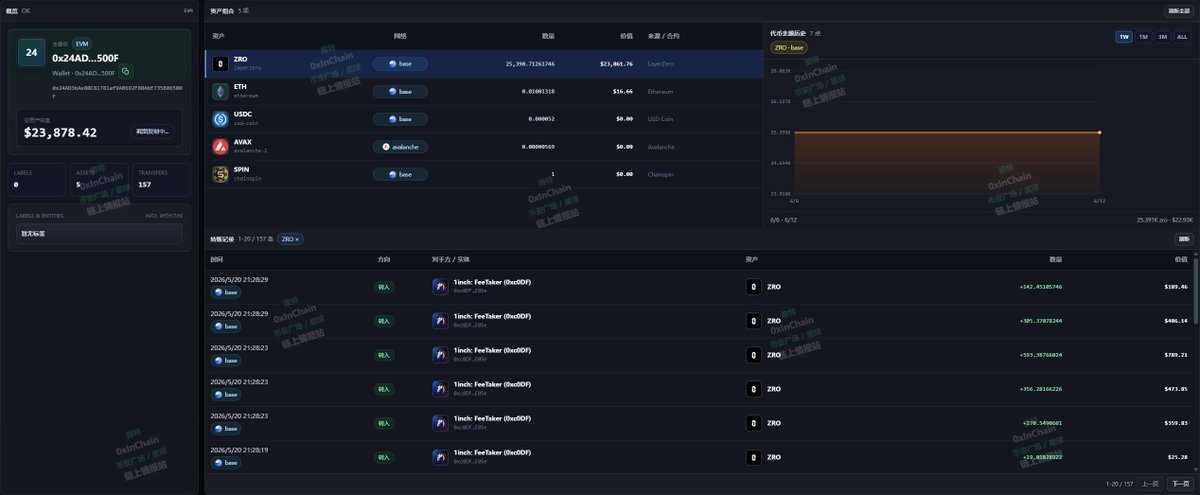Click the transfer amount +593.38766024
Image resolution: width=1200 pixels, height=495 pixels.
tap(1041, 355)
